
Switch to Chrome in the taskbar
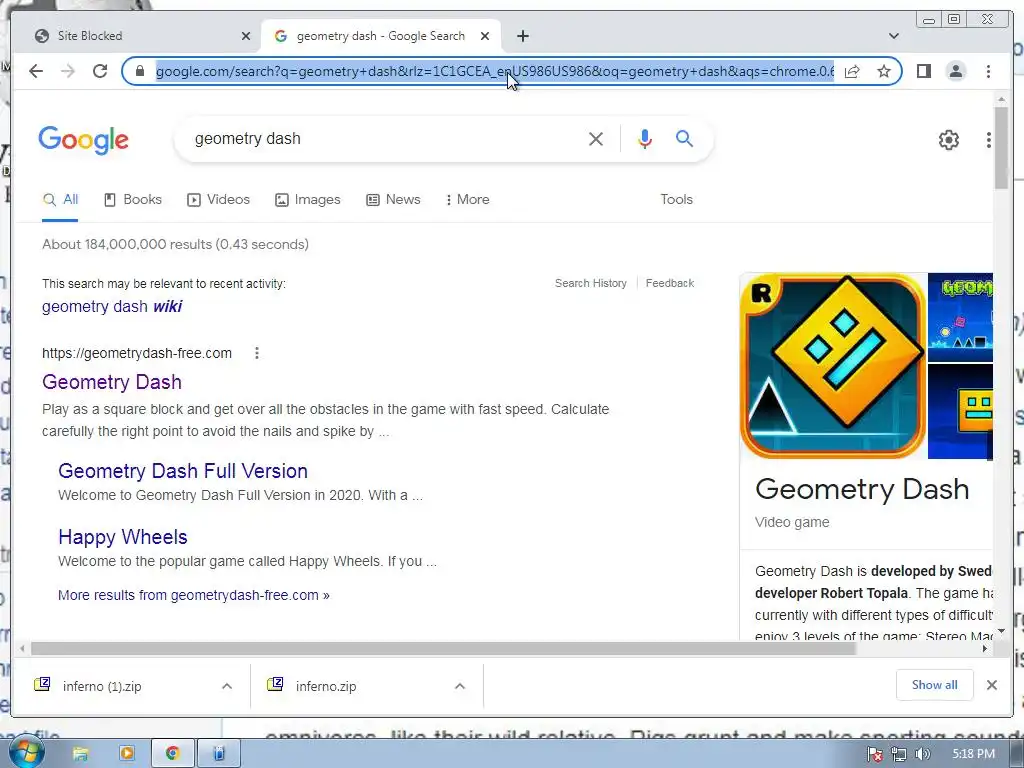[172, 754]
